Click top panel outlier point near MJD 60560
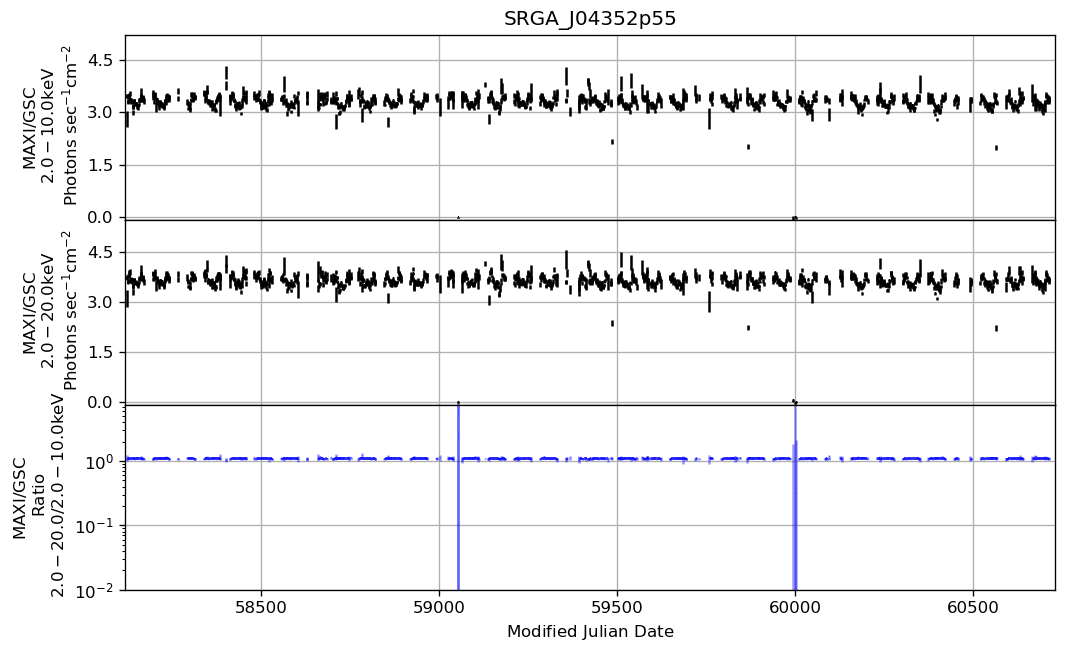 [996, 147]
